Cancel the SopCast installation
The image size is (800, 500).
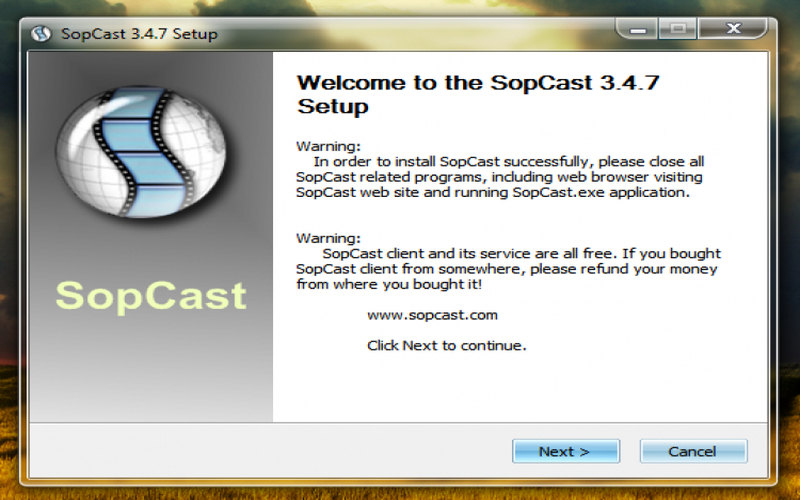(692, 451)
